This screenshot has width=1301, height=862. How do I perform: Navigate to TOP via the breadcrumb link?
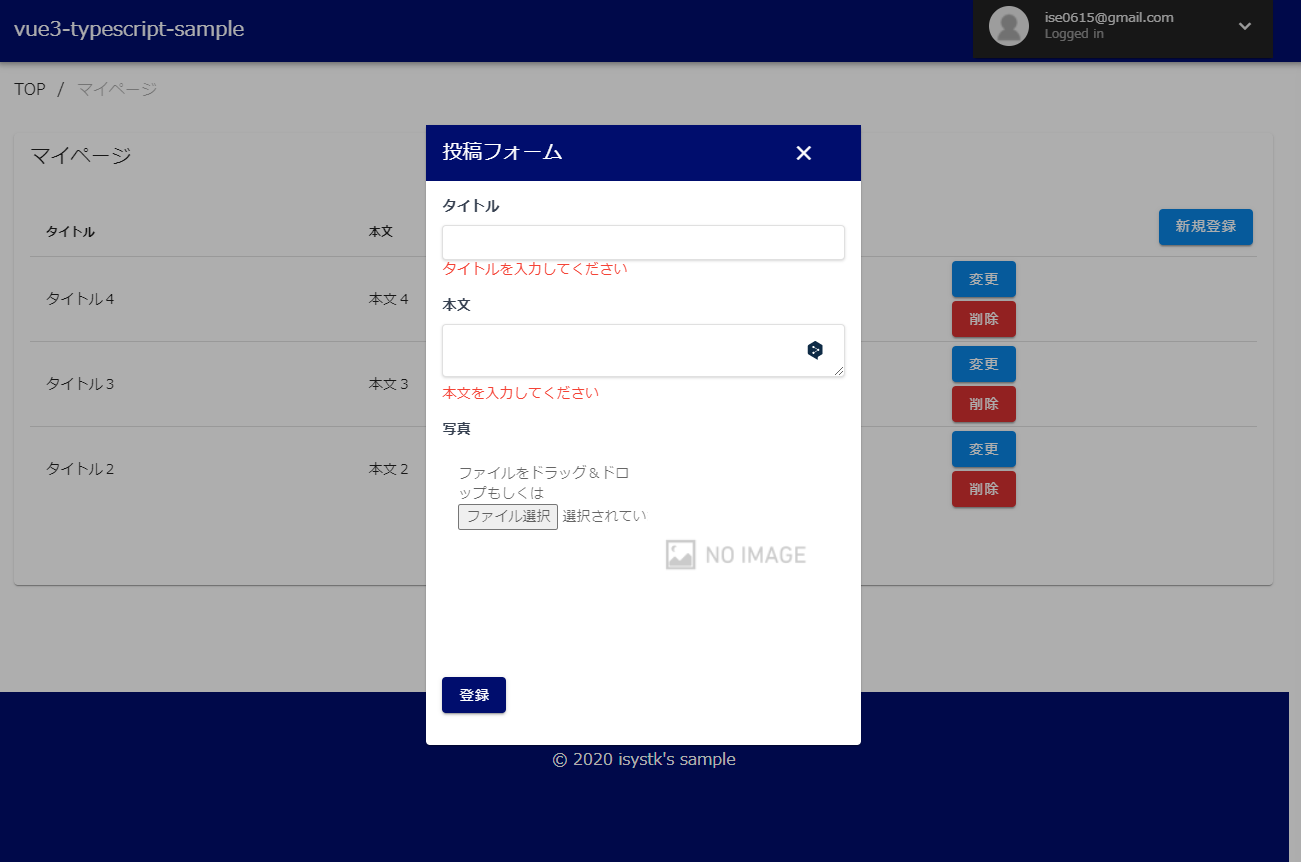[29, 89]
